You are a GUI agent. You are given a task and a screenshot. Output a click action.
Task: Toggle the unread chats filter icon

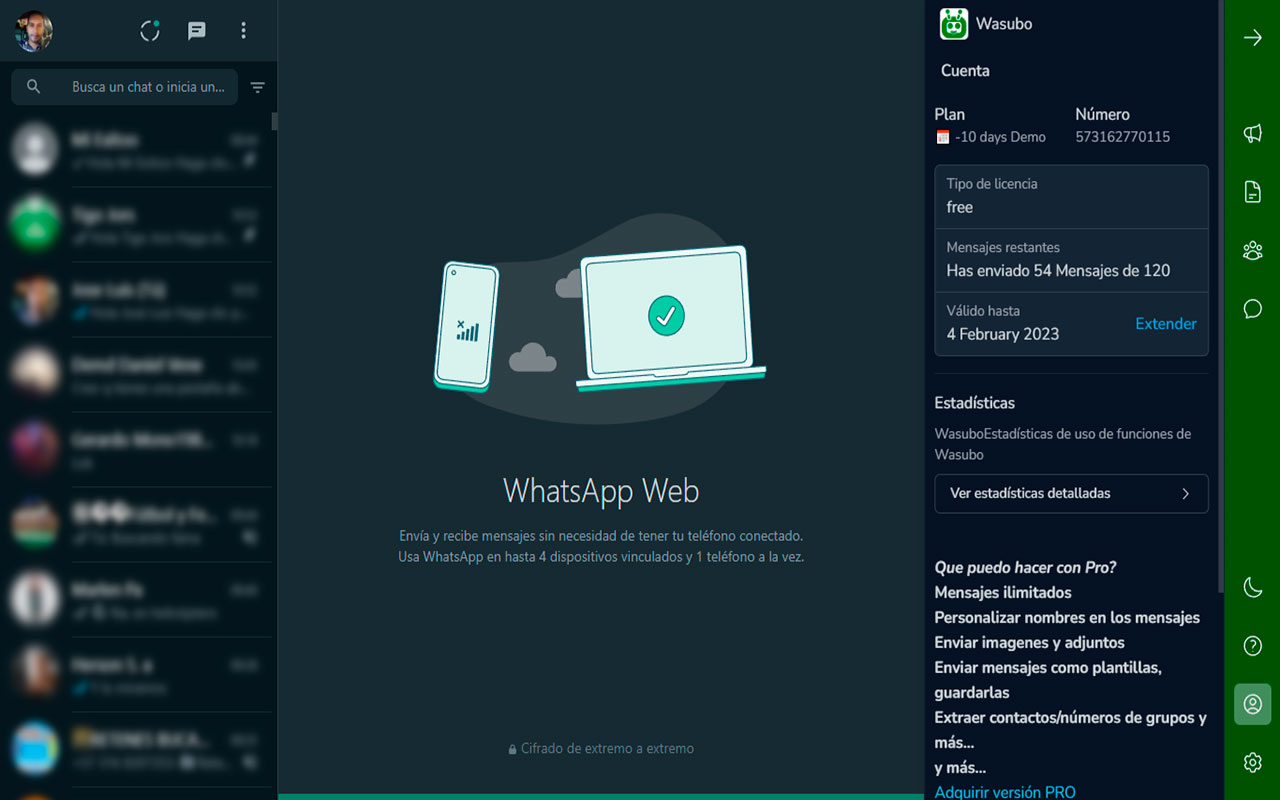pos(257,88)
